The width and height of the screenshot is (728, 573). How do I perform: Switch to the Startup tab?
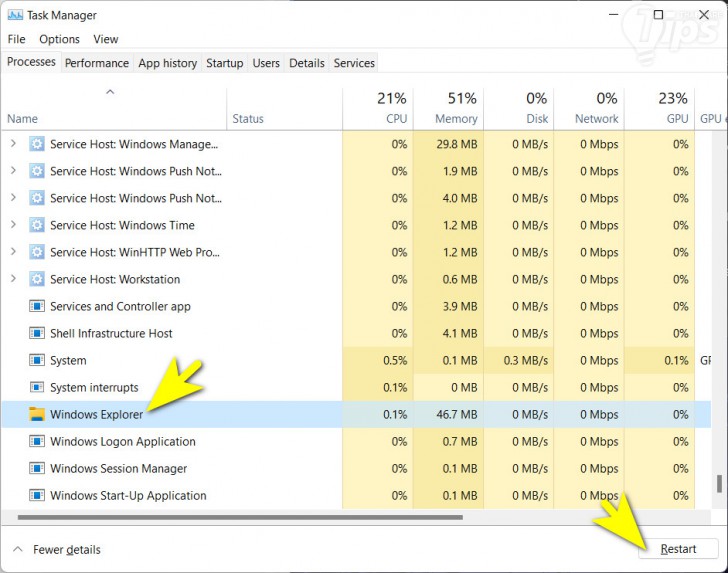(x=225, y=63)
